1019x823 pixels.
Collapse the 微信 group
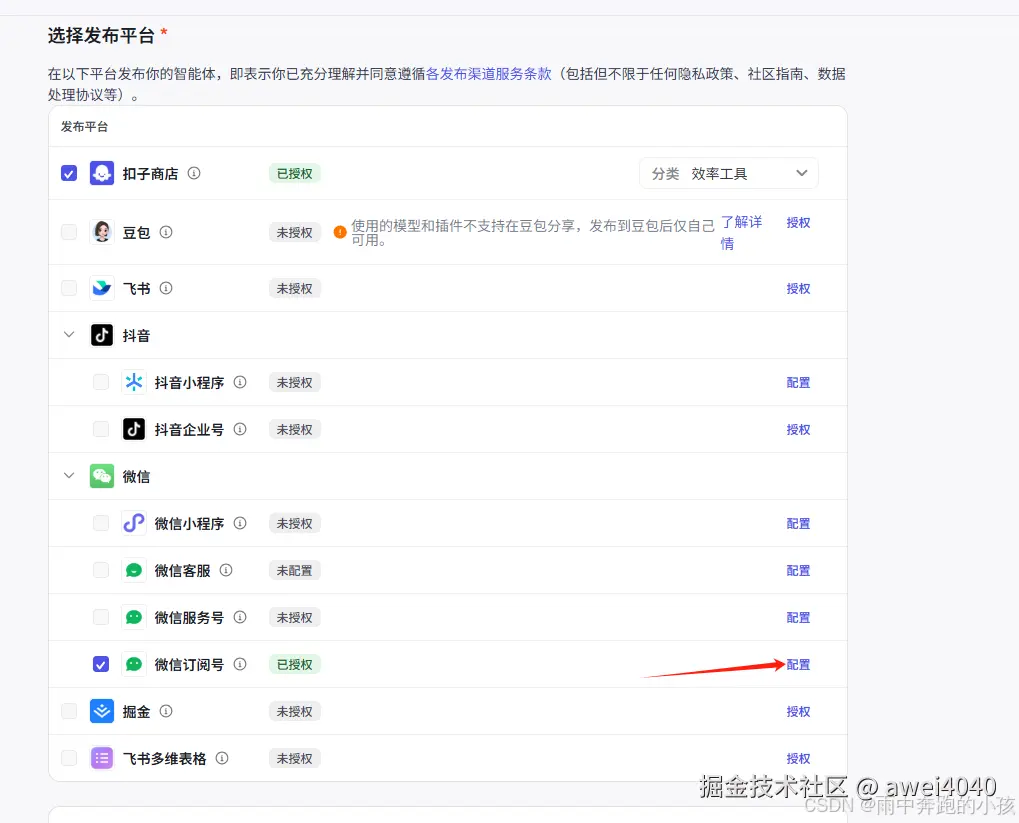[68, 476]
